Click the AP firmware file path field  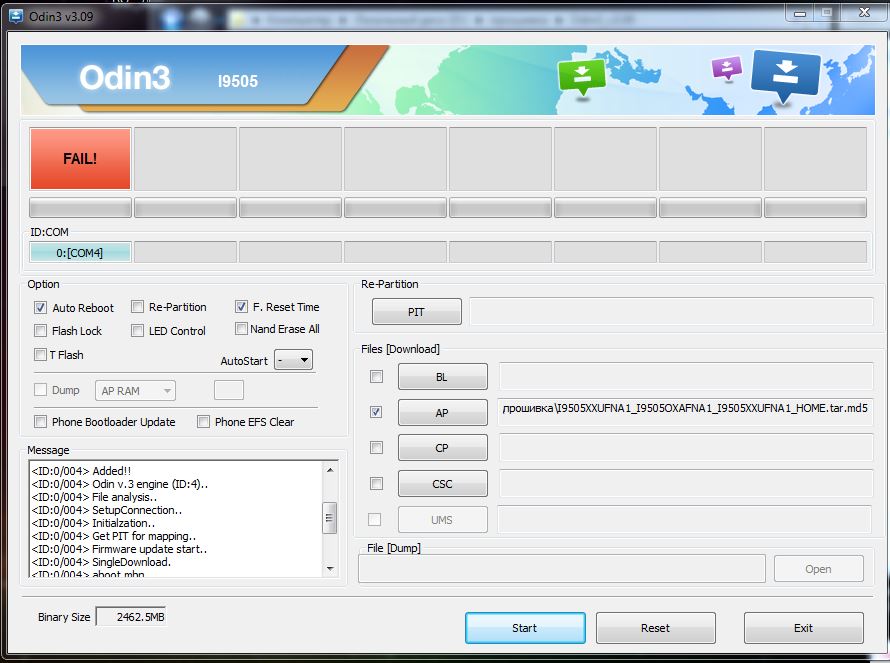(685, 411)
